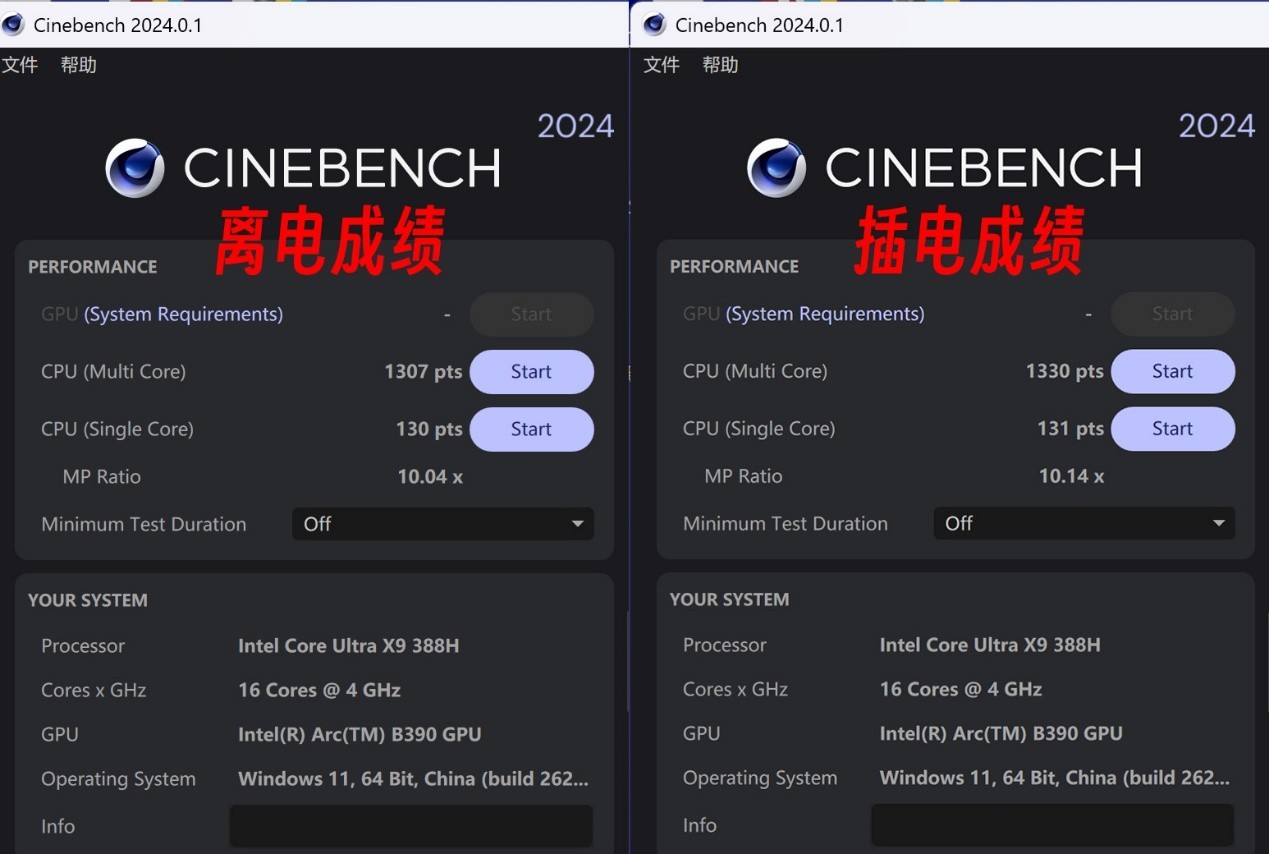Open the 文件 menu in the right window
Viewport: 1269px width, 854px height.
pyautogui.click(x=661, y=65)
